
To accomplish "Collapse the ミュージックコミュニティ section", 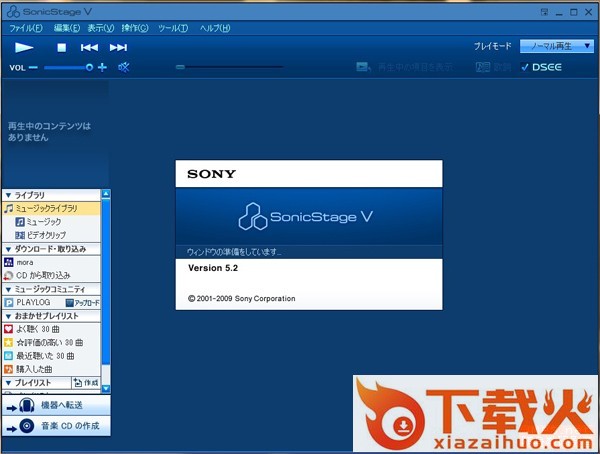I will [8, 289].
